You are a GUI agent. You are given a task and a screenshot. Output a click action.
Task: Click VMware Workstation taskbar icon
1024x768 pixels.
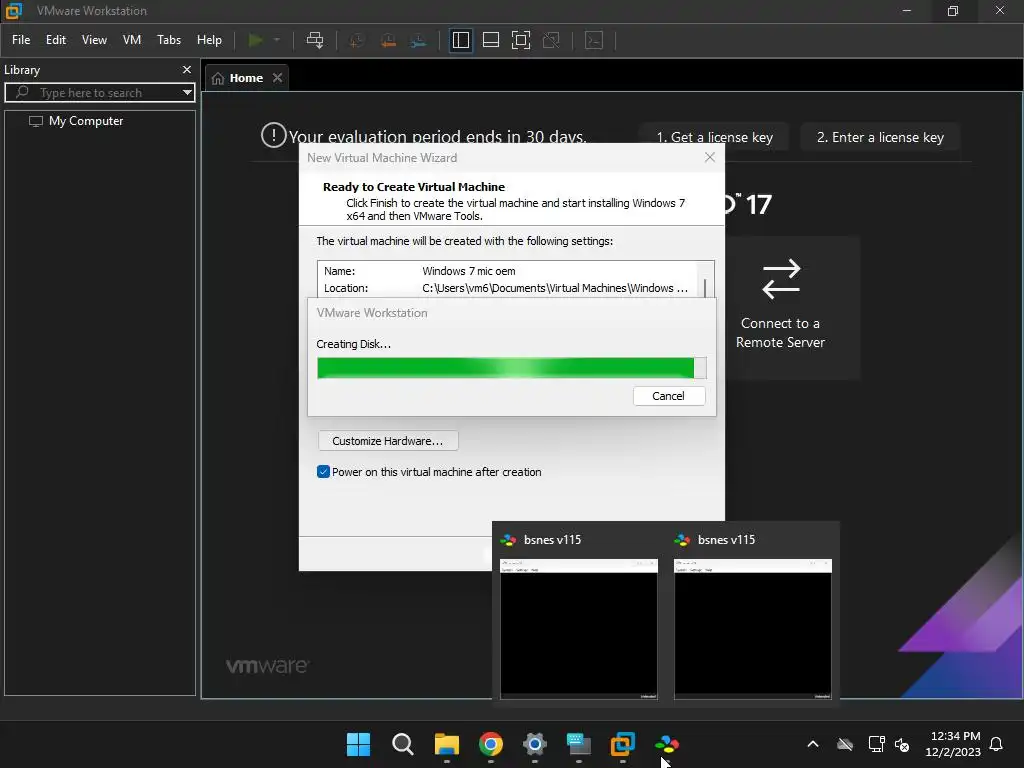coord(622,744)
